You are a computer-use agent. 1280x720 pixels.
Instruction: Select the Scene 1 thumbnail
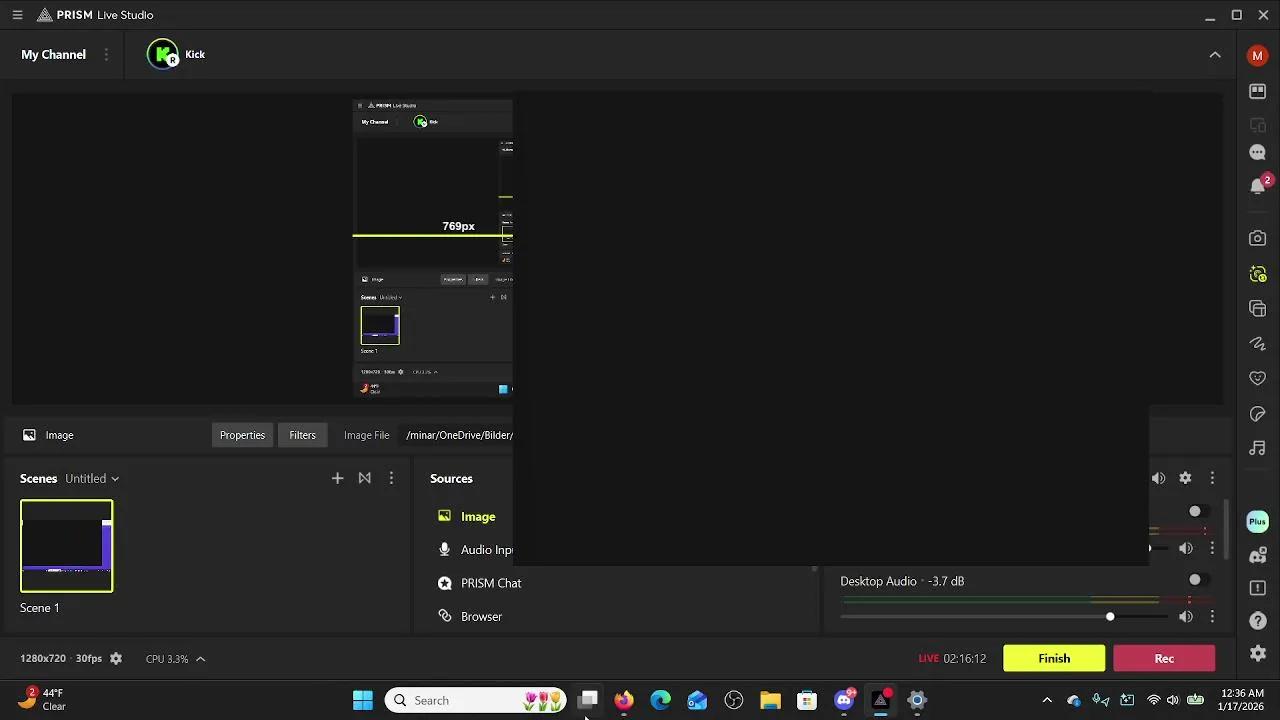point(66,545)
